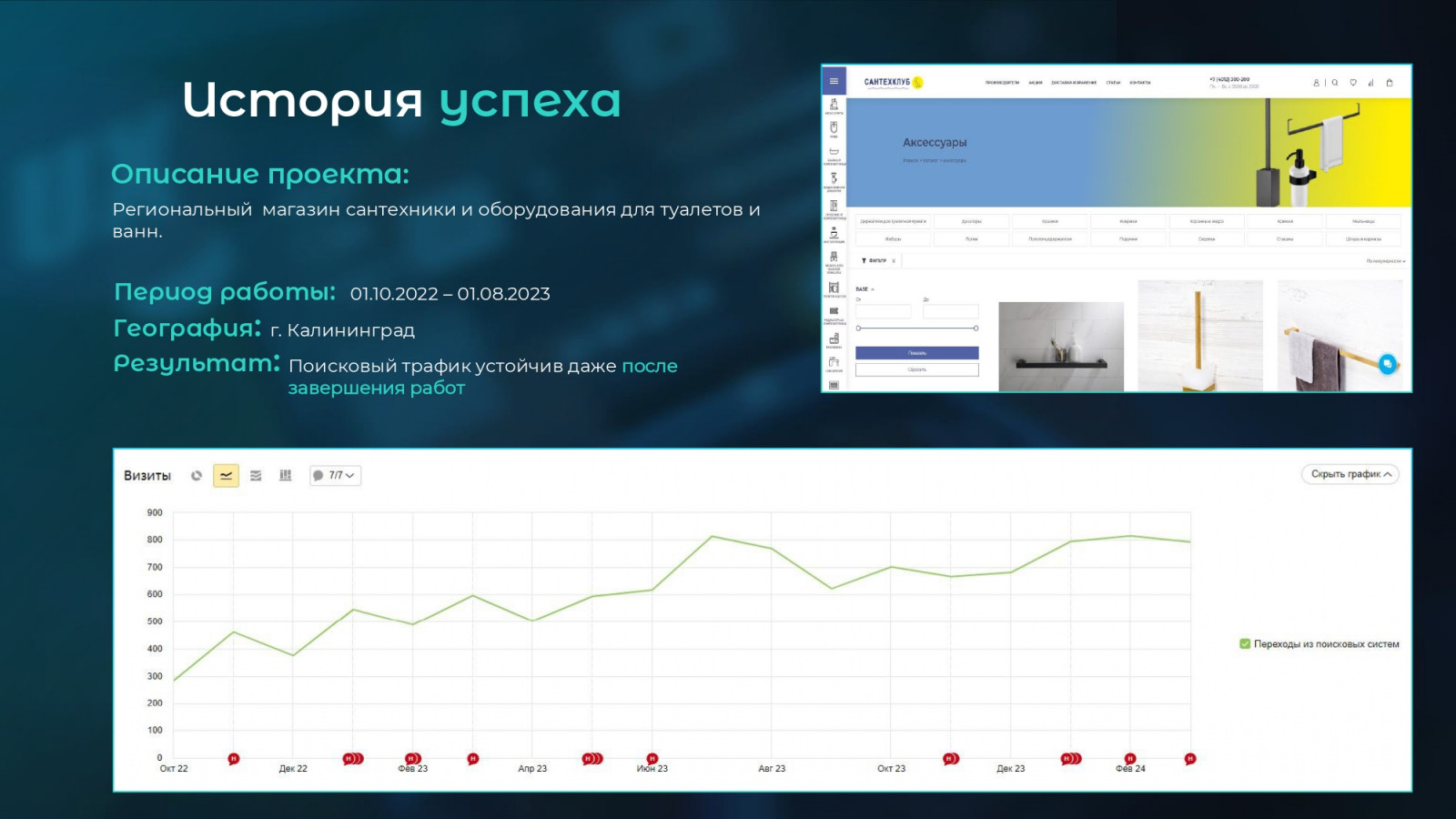Focus the От minimum price field

pos(884,311)
